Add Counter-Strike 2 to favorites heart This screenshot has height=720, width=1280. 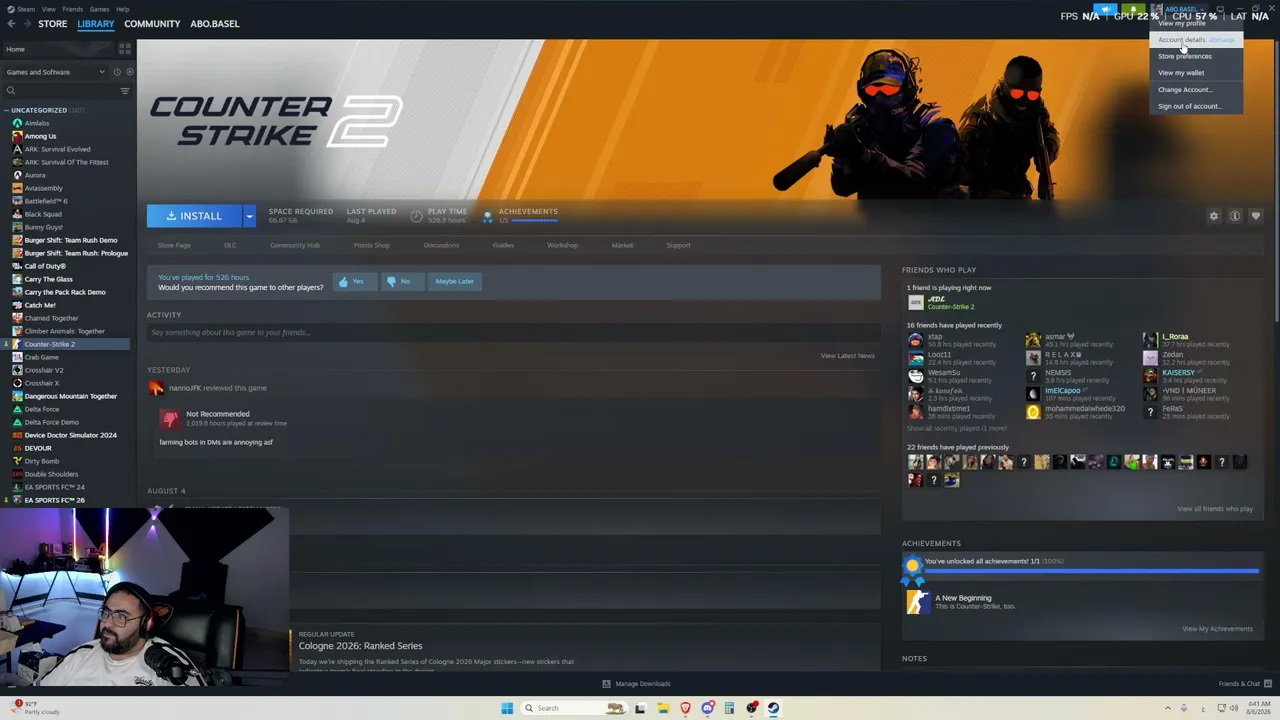click(1256, 216)
